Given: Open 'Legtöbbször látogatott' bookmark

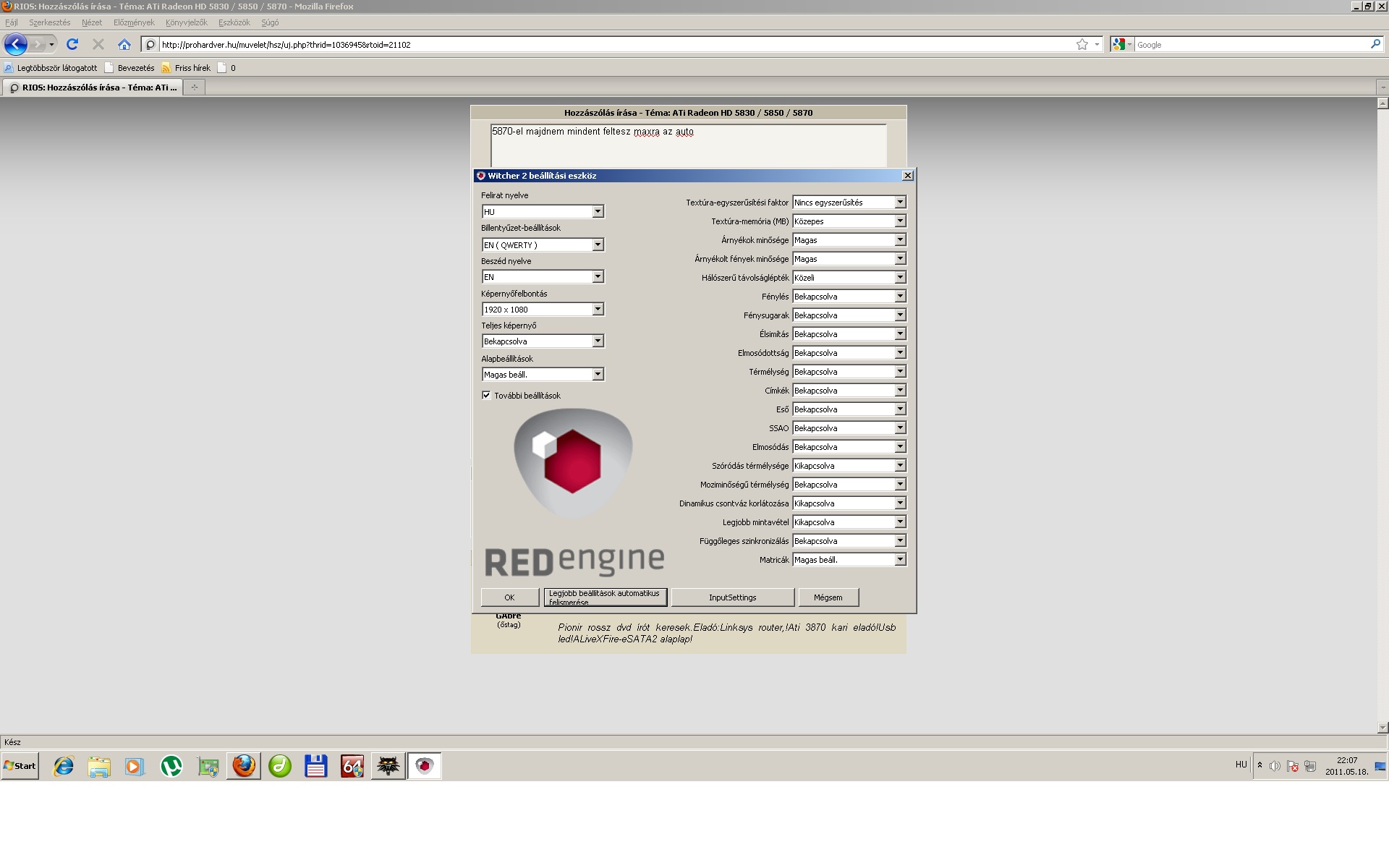Looking at the screenshot, I should point(51,68).
